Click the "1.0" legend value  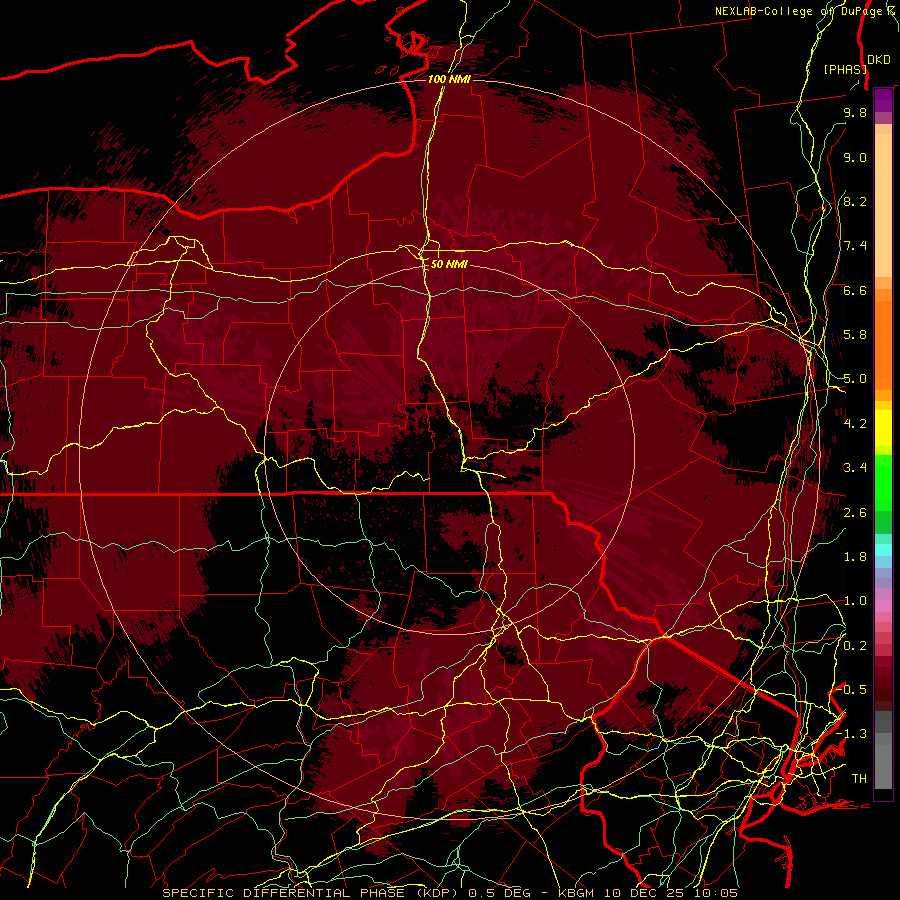click(855, 601)
